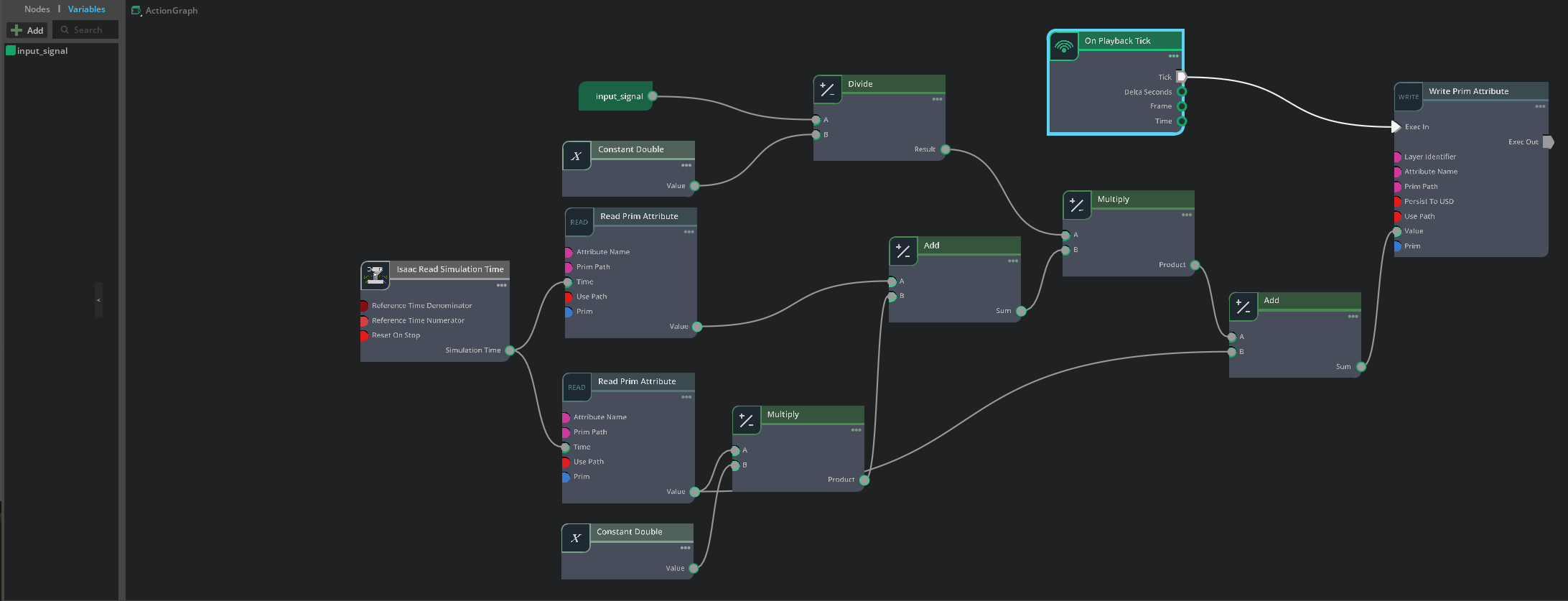Viewport: 1568px width, 601px height.
Task: Switch to the Nodes tab
Action: tap(37, 9)
